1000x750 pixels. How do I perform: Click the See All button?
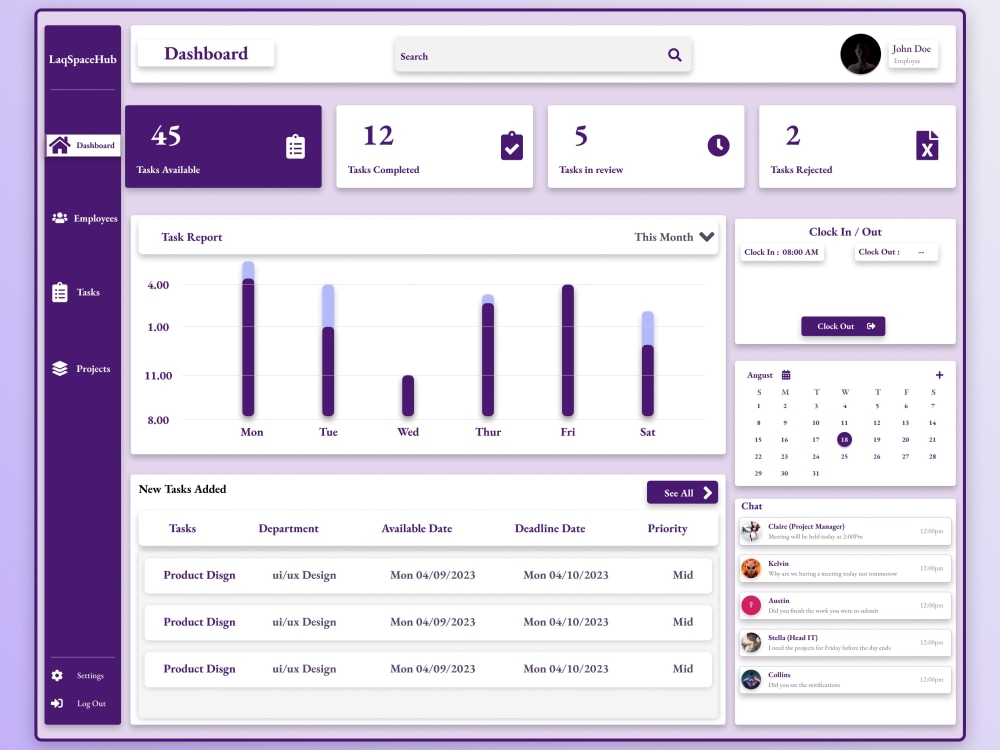pos(682,492)
